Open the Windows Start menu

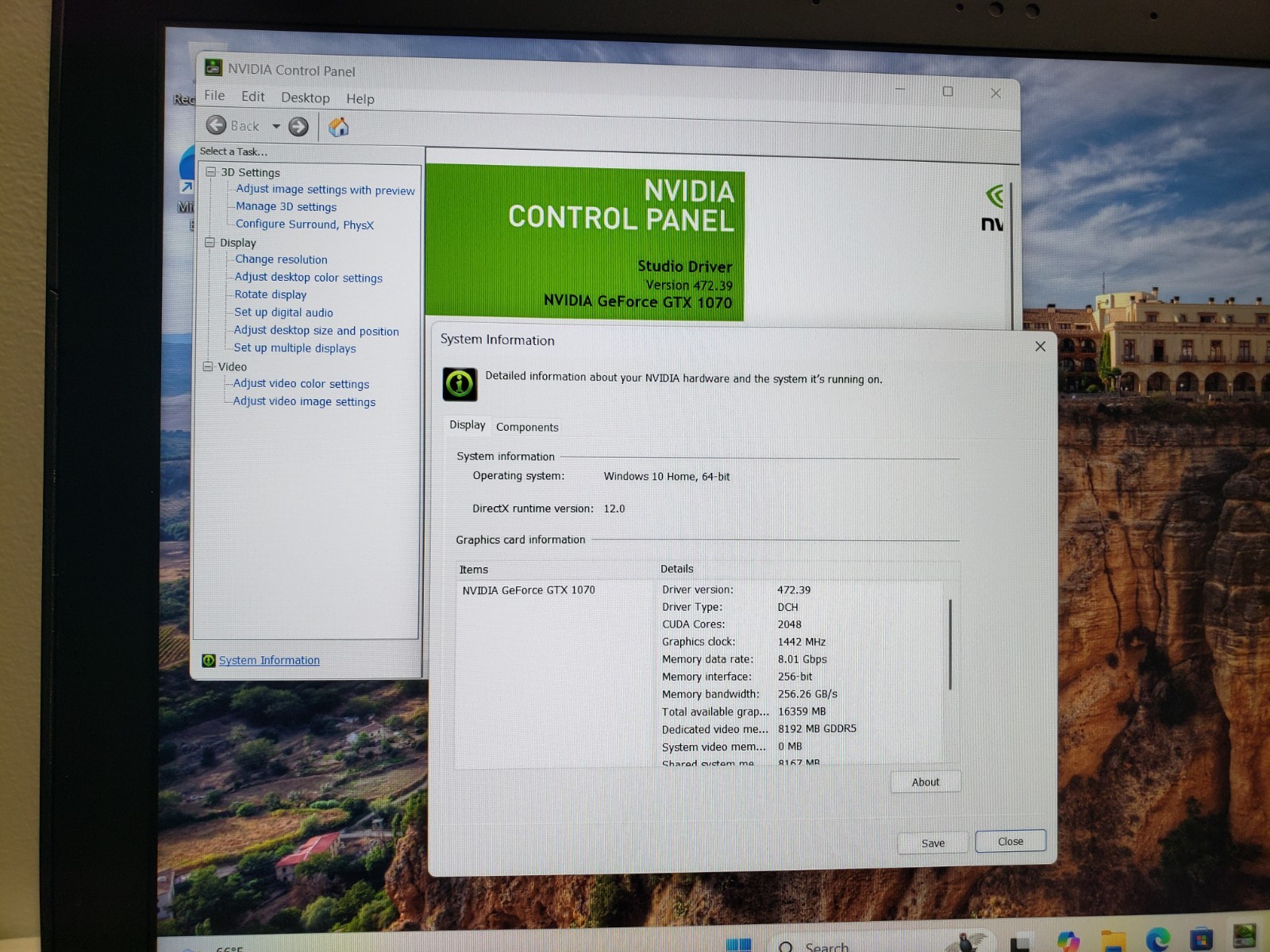point(738,945)
